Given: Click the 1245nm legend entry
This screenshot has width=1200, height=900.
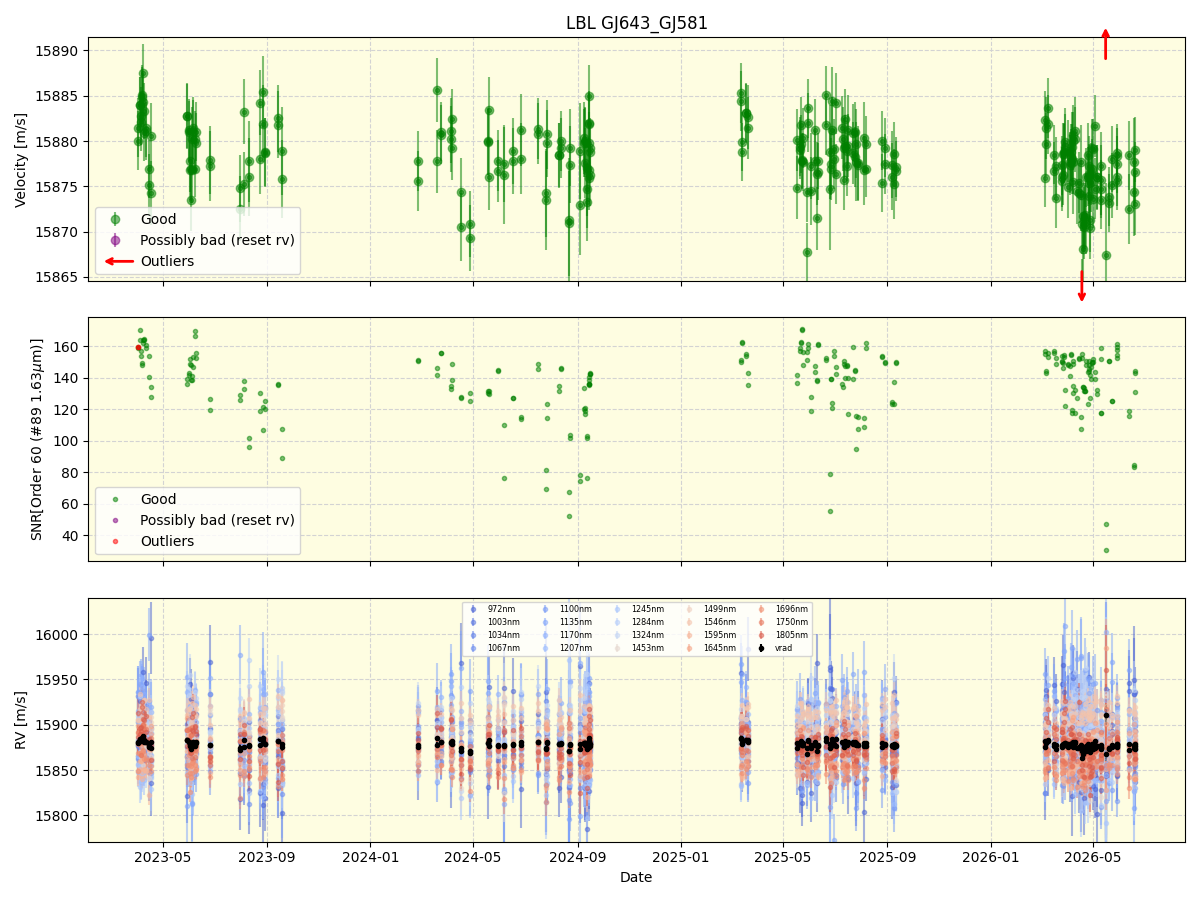Looking at the screenshot, I should (639, 609).
